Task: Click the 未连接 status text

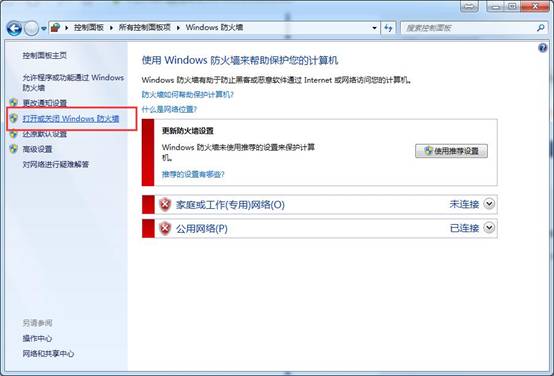Action: [x=464, y=204]
